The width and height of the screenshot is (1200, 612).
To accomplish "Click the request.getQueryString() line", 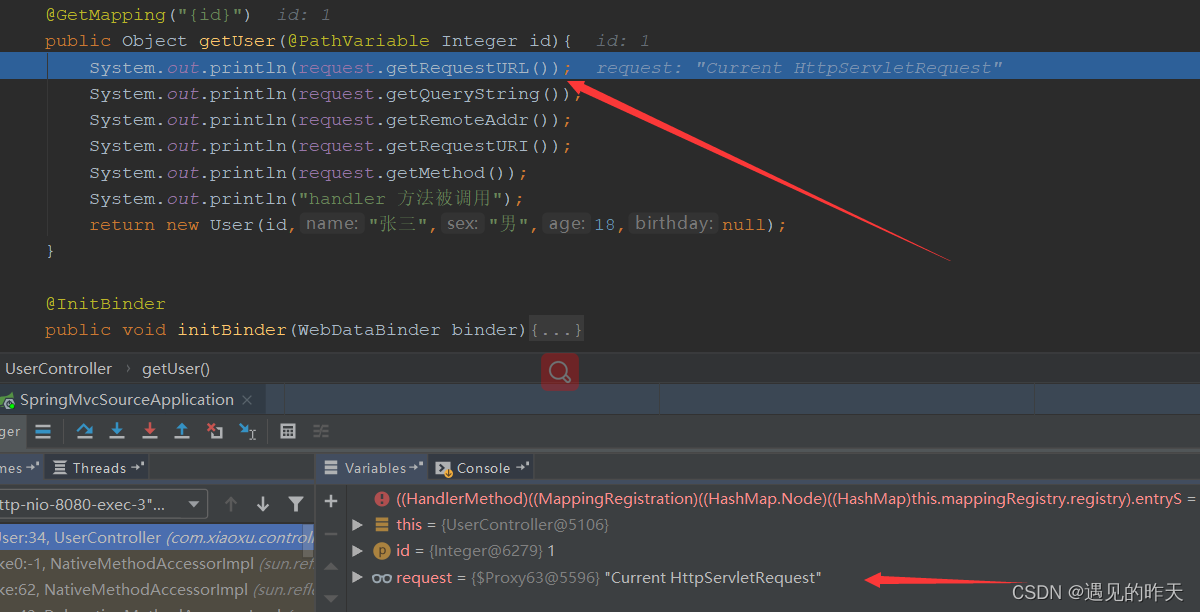I will pos(335,94).
